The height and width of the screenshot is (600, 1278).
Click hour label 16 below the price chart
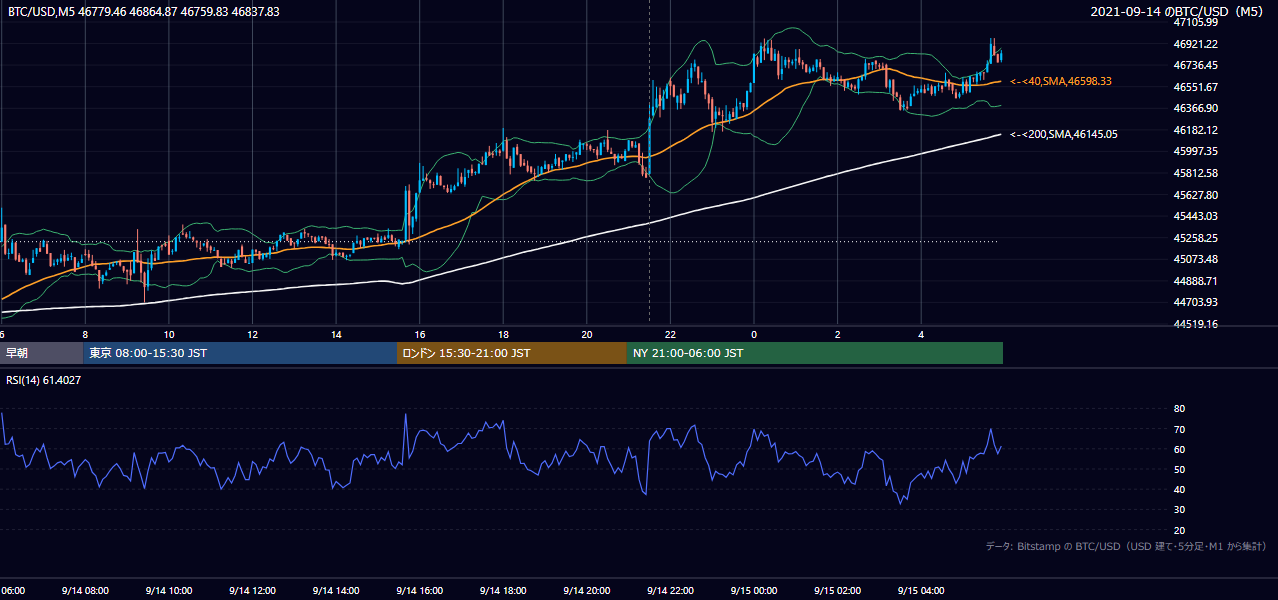click(420, 334)
